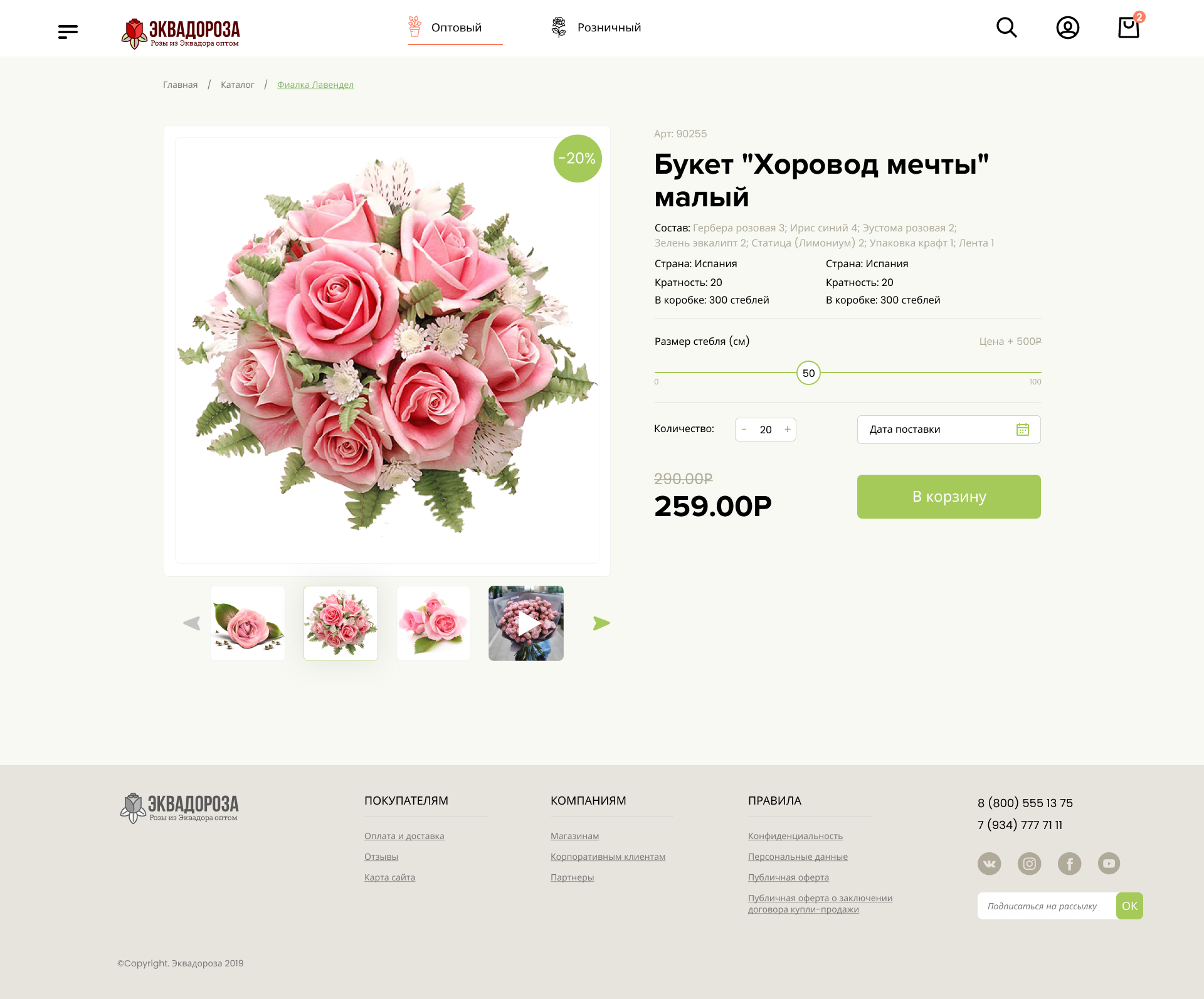
Task: Increase quantity with plus button
Action: point(788,430)
